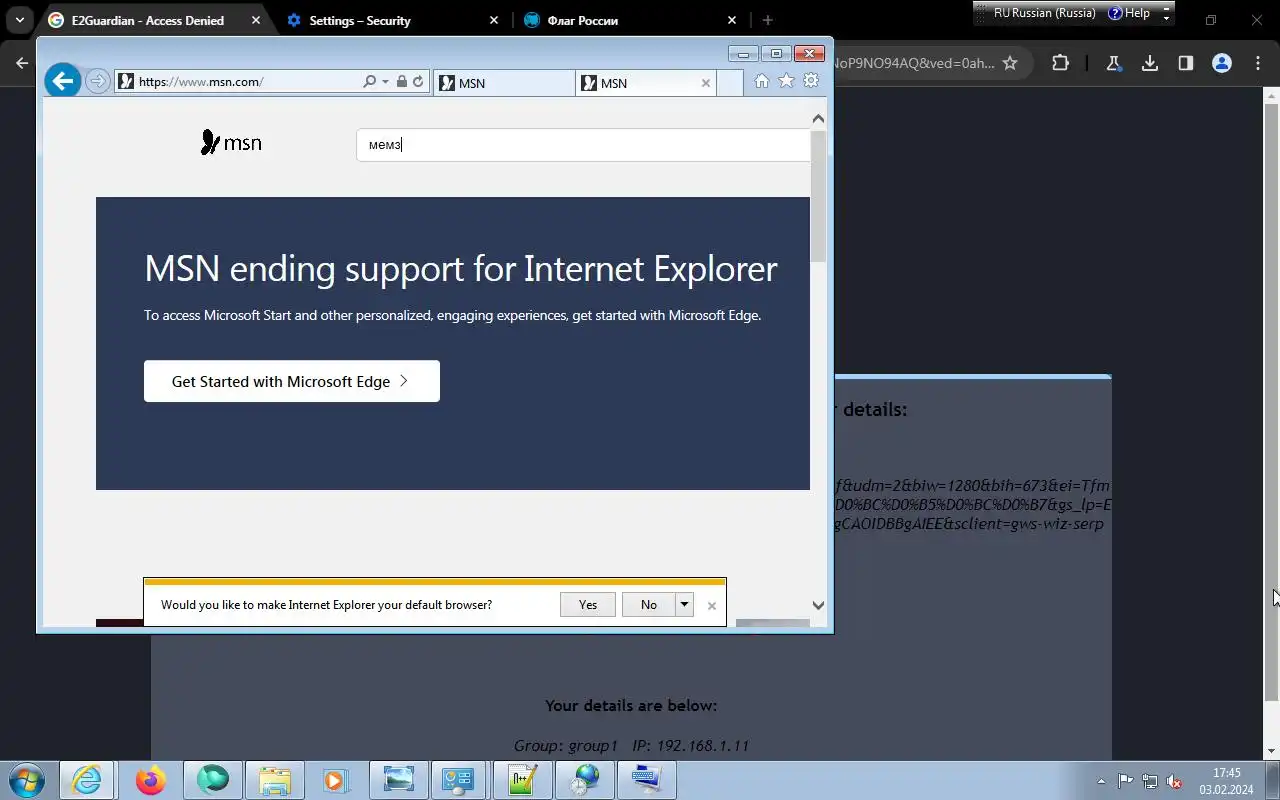
Task: Close the second MSN tab in IE
Action: (x=706, y=83)
